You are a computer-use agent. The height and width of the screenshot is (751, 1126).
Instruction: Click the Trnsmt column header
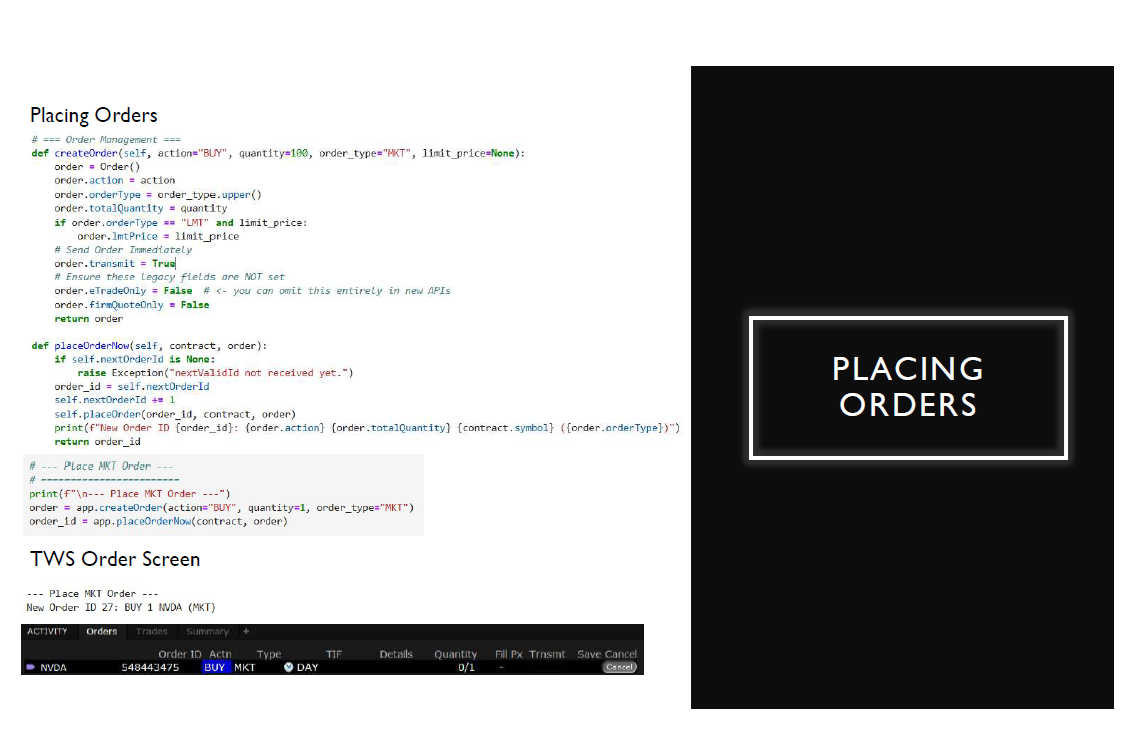pyautogui.click(x=547, y=654)
